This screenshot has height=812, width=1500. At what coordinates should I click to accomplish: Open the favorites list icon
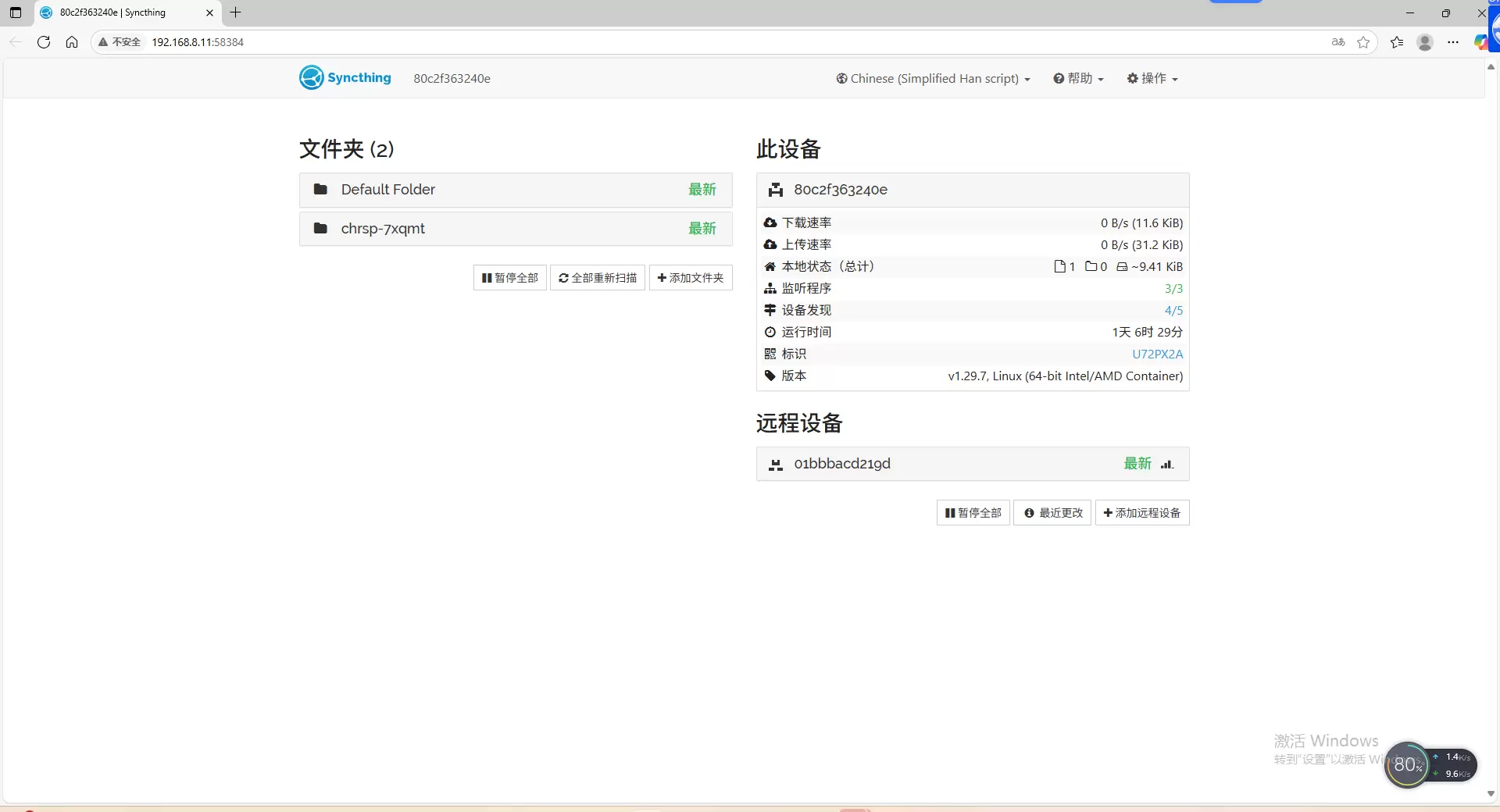1397,42
